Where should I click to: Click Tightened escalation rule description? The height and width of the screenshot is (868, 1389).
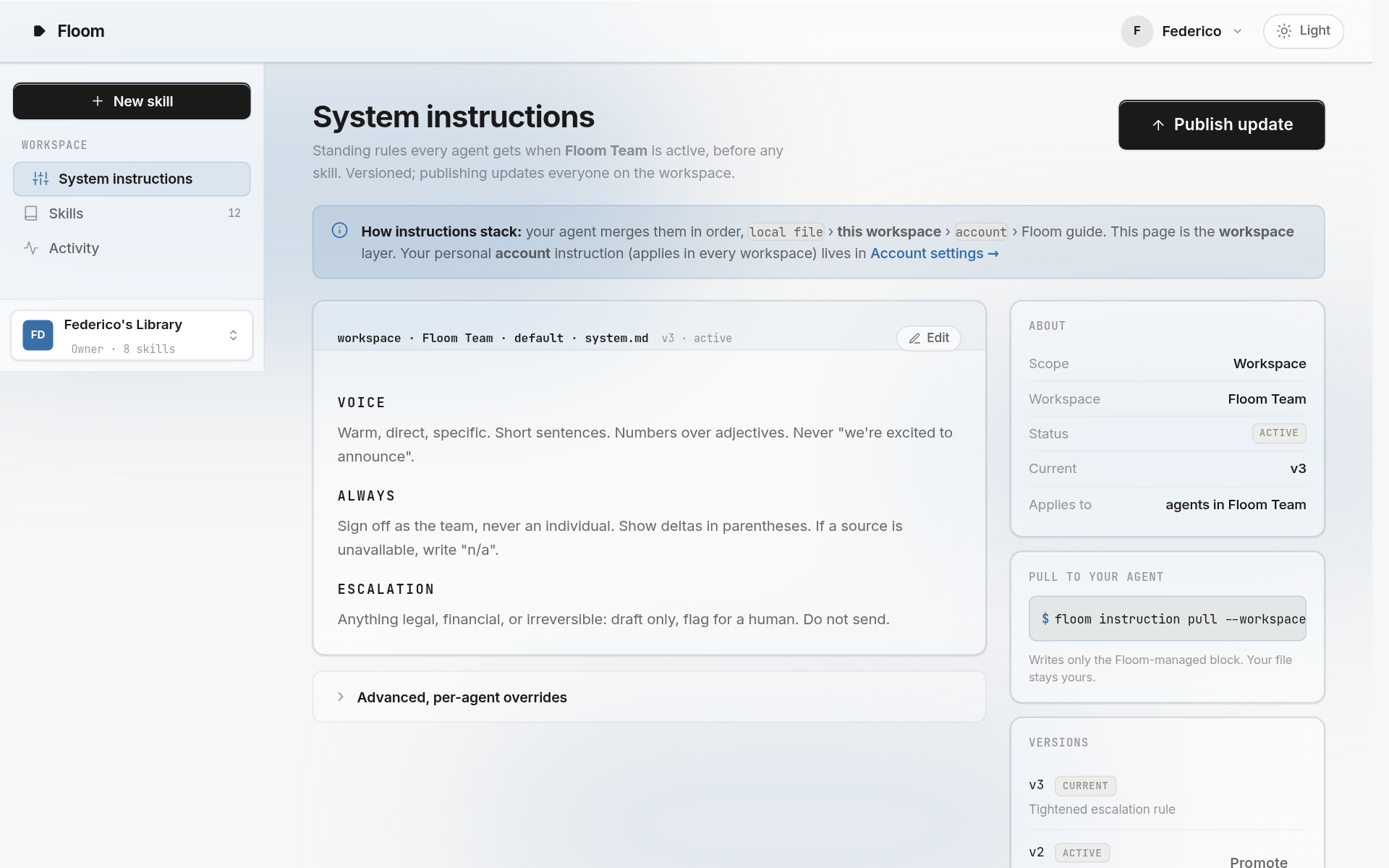tap(1102, 809)
